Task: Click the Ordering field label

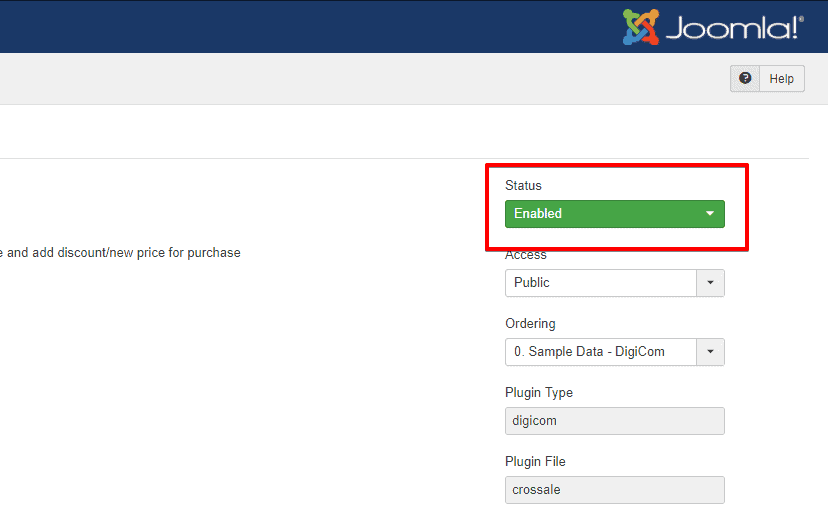Action: (x=530, y=324)
